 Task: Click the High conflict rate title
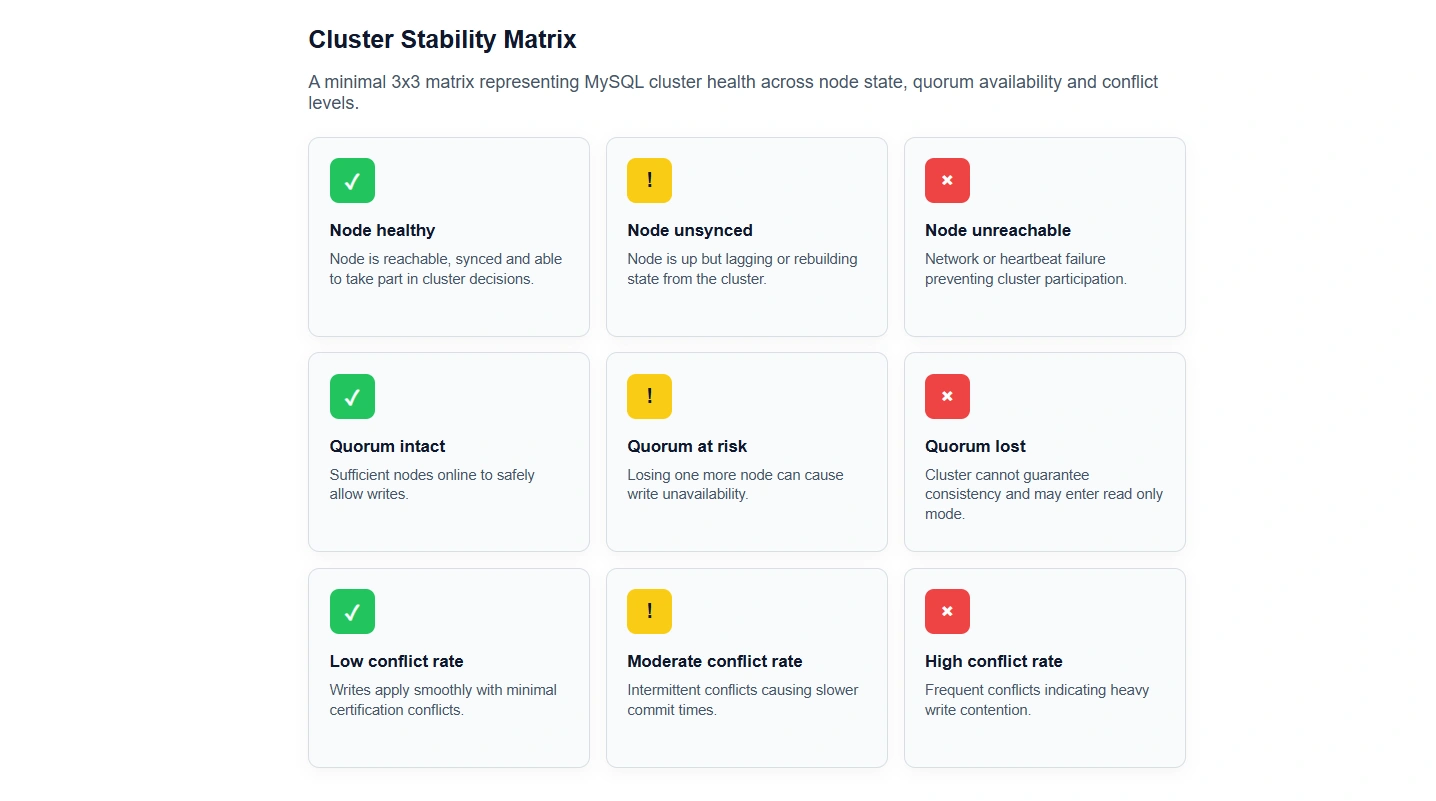pyautogui.click(x=993, y=661)
